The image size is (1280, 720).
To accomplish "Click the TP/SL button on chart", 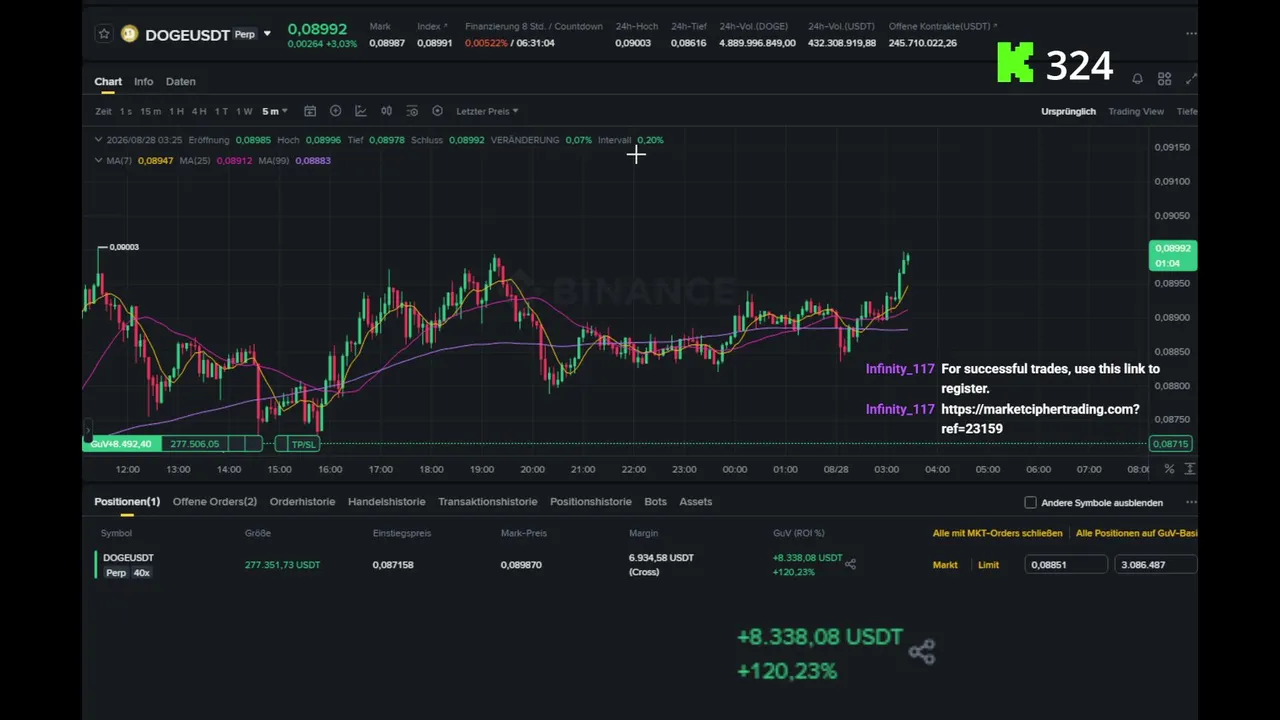I will pos(303,444).
